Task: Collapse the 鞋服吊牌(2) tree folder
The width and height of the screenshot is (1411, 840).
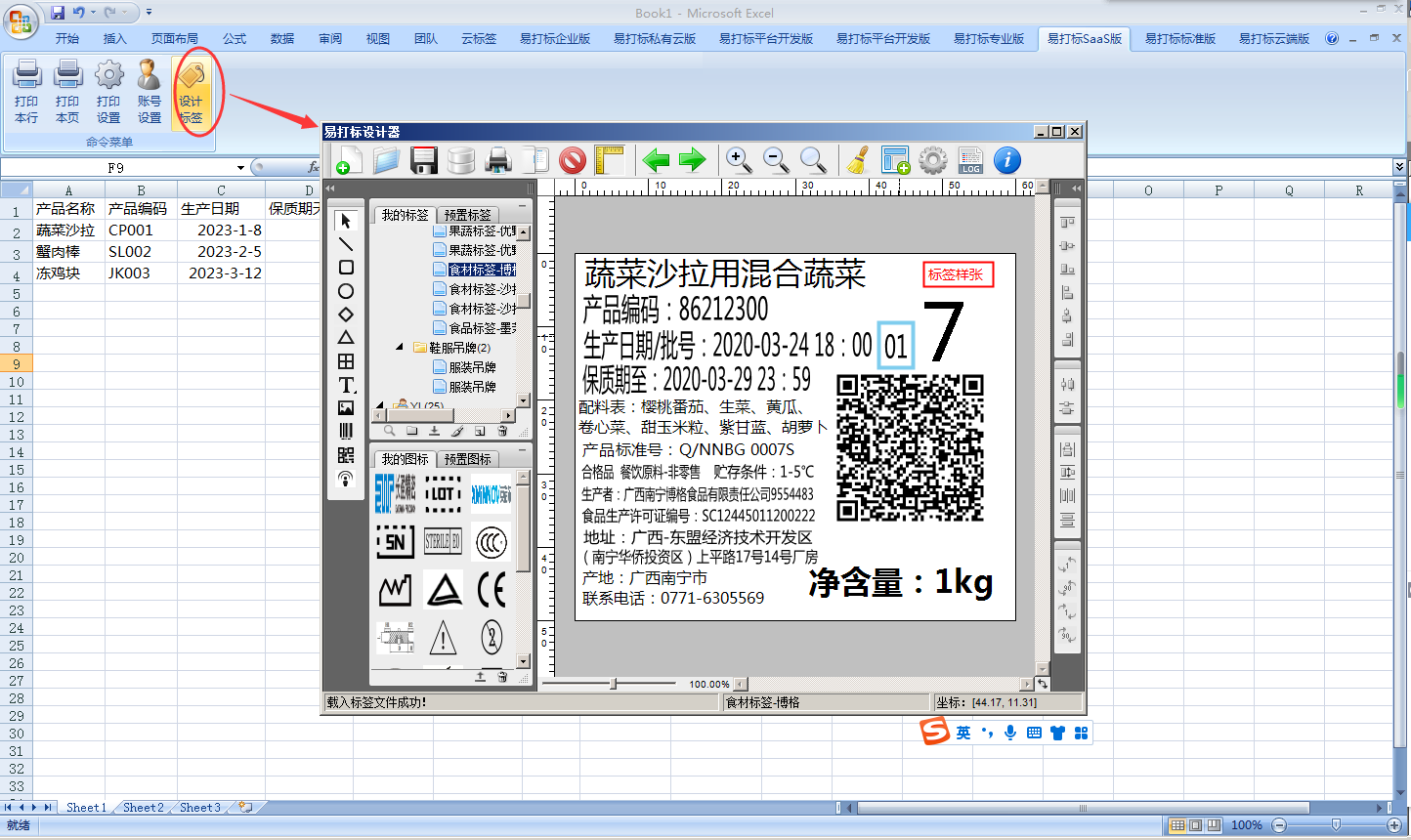Action: (400, 347)
